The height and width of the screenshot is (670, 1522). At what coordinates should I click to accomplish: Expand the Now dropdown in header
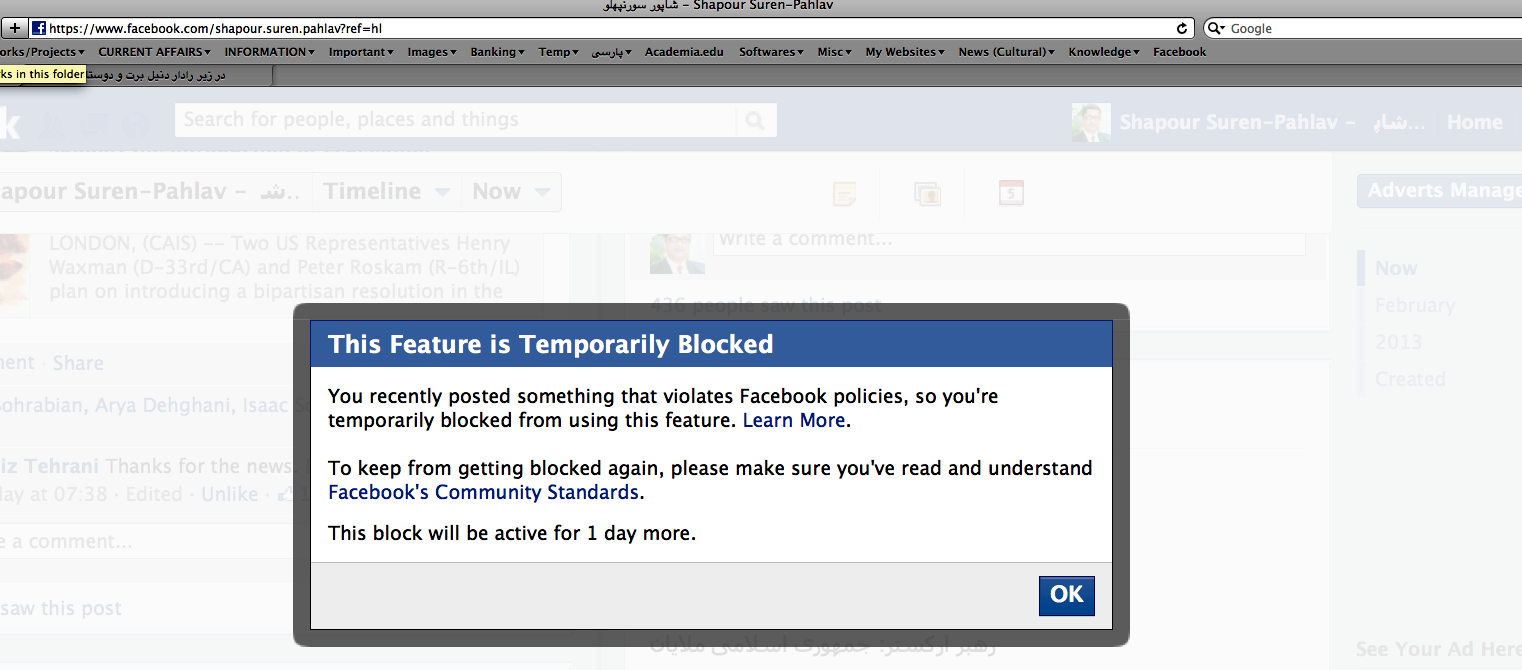tap(510, 192)
